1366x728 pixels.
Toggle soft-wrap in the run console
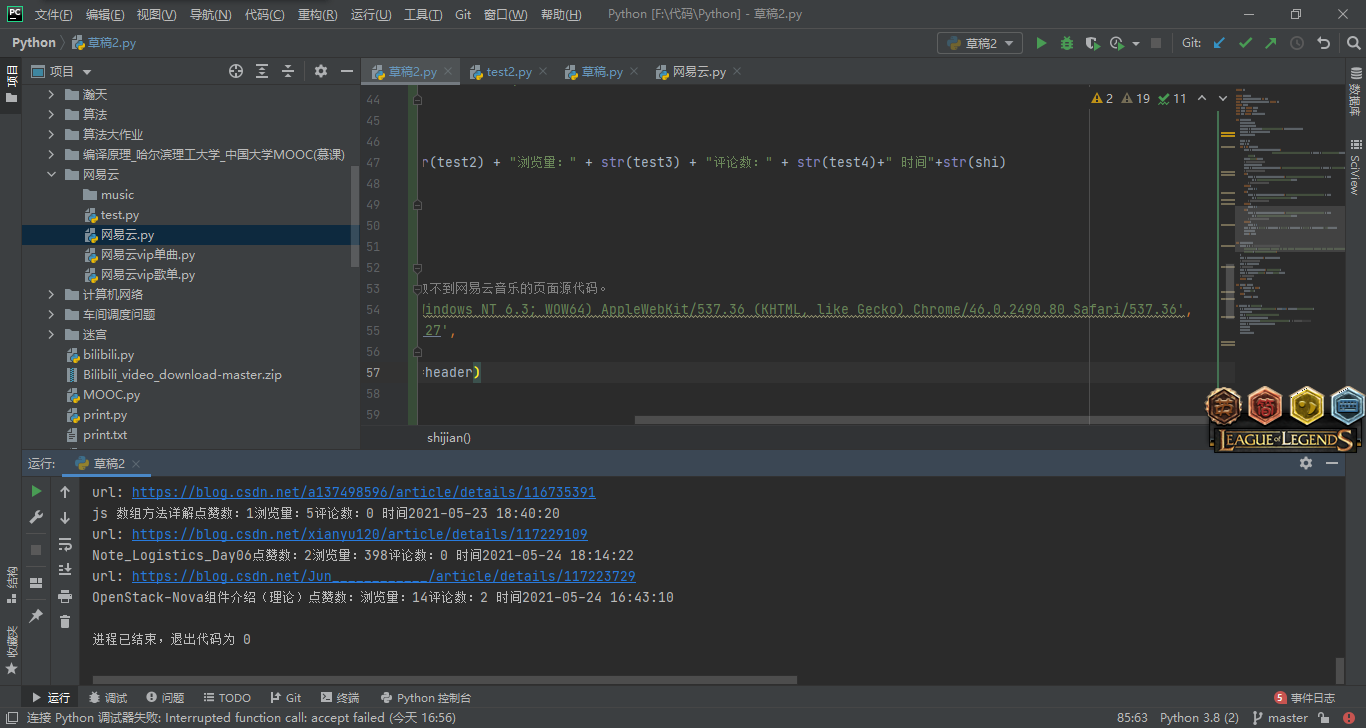click(65, 544)
